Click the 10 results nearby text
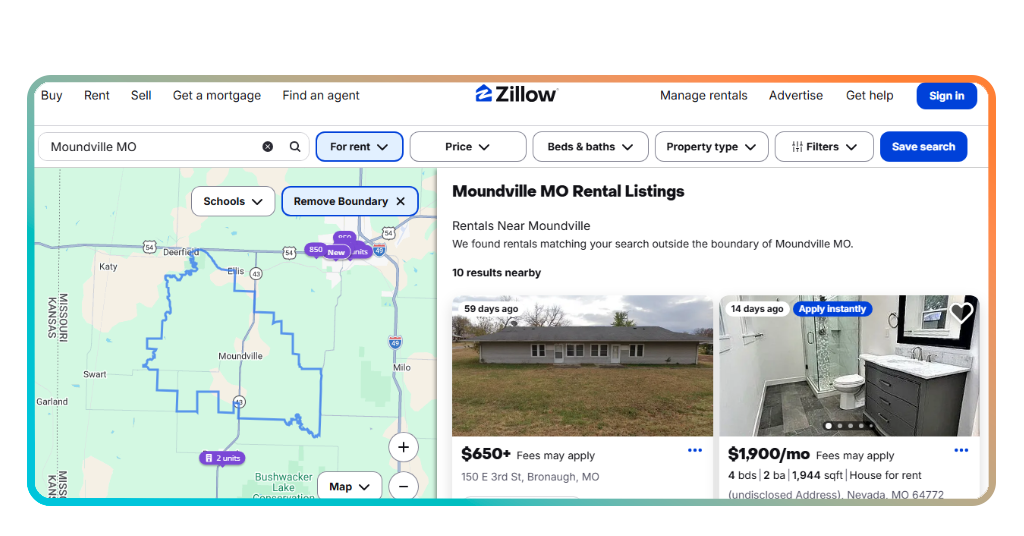The image size is (1024, 536). pyautogui.click(x=496, y=273)
